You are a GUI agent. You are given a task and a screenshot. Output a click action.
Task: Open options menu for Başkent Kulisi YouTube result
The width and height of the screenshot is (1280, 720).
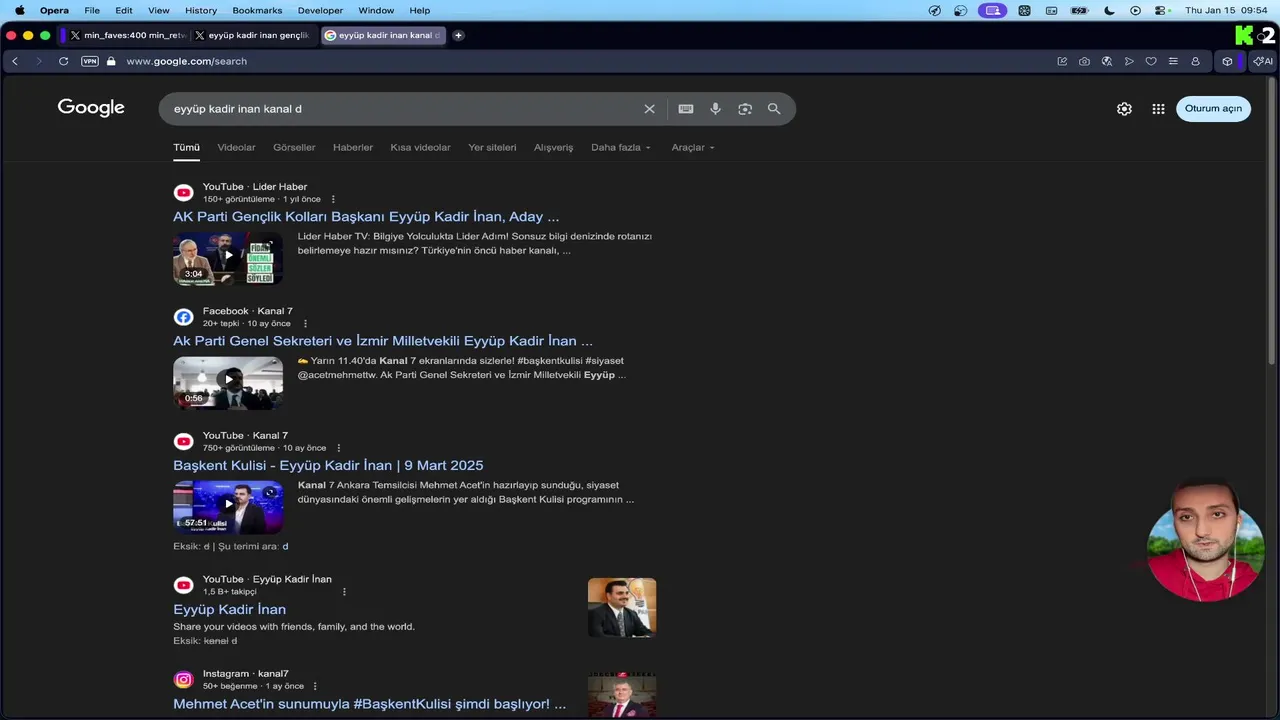(x=339, y=448)
